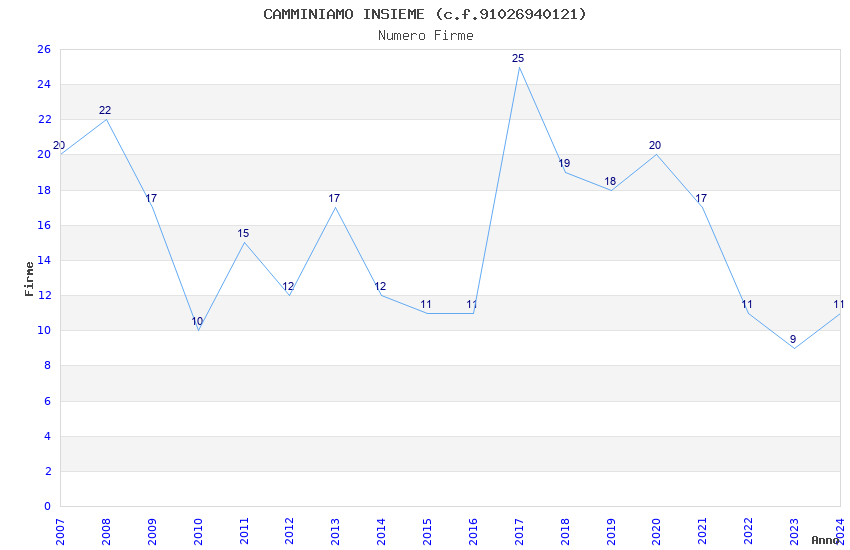Select the data value 11 for year 2024
The image size is (850, 550).
pos(839,305)
